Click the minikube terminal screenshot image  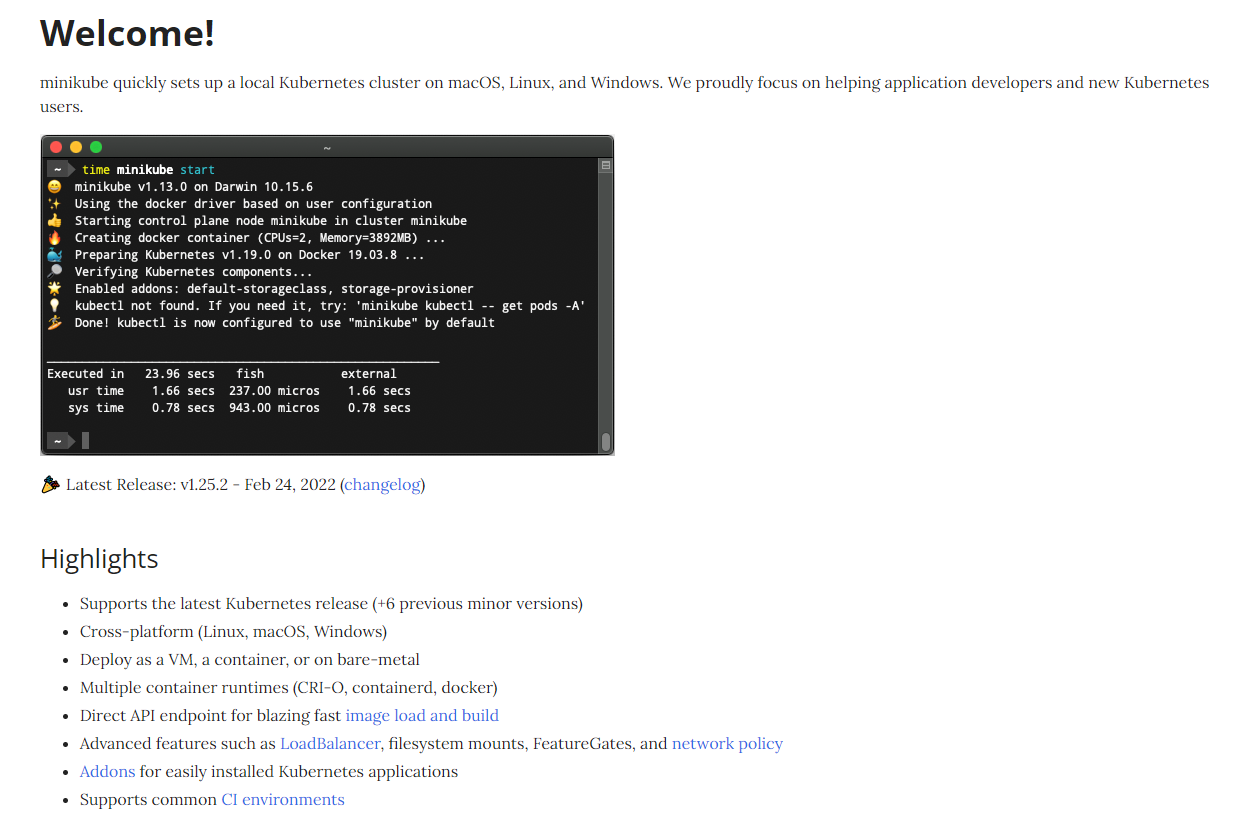coord(327,295)
